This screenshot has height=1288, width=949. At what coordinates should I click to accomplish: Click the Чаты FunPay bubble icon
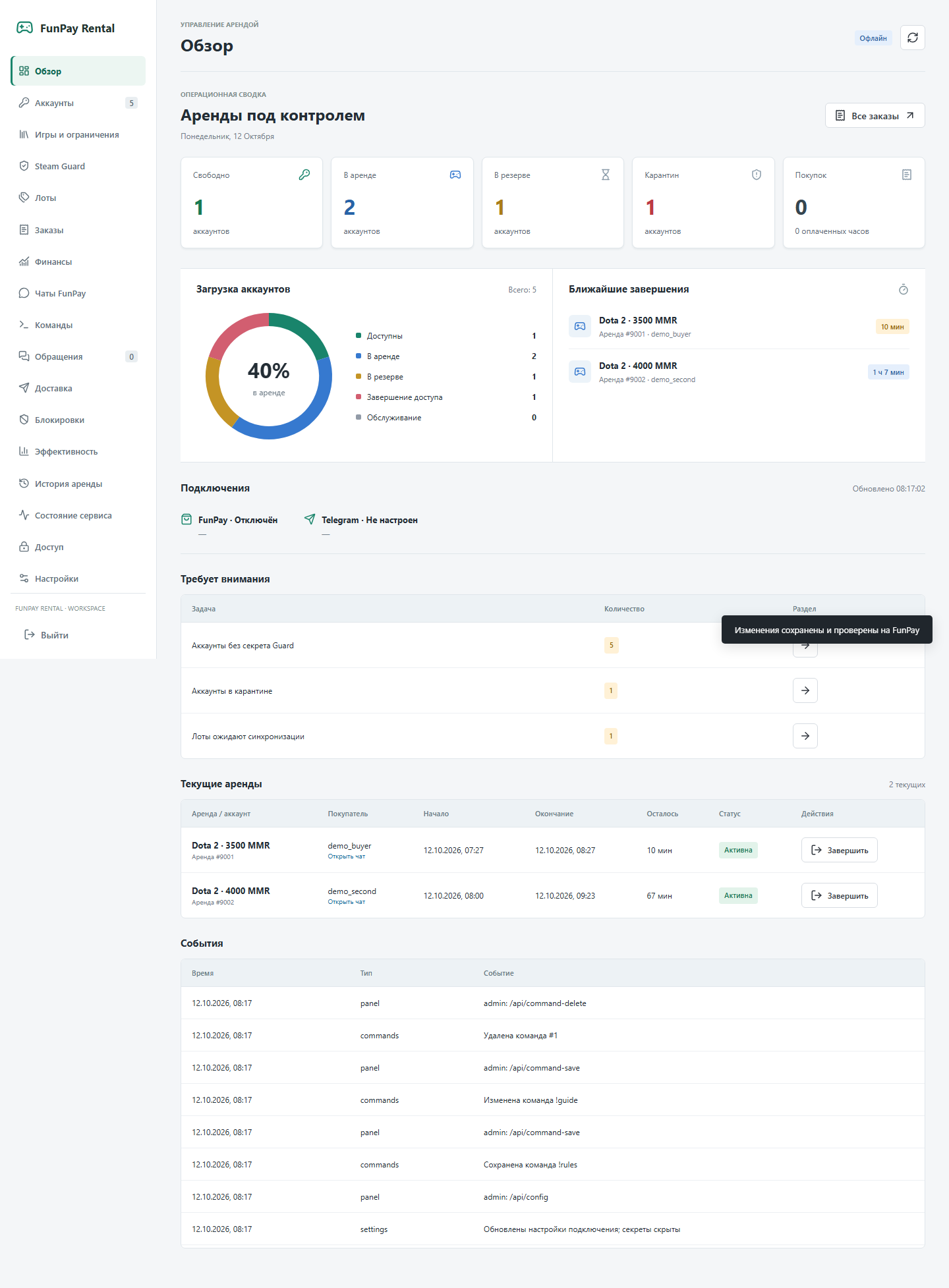click(x=24, y=293)
